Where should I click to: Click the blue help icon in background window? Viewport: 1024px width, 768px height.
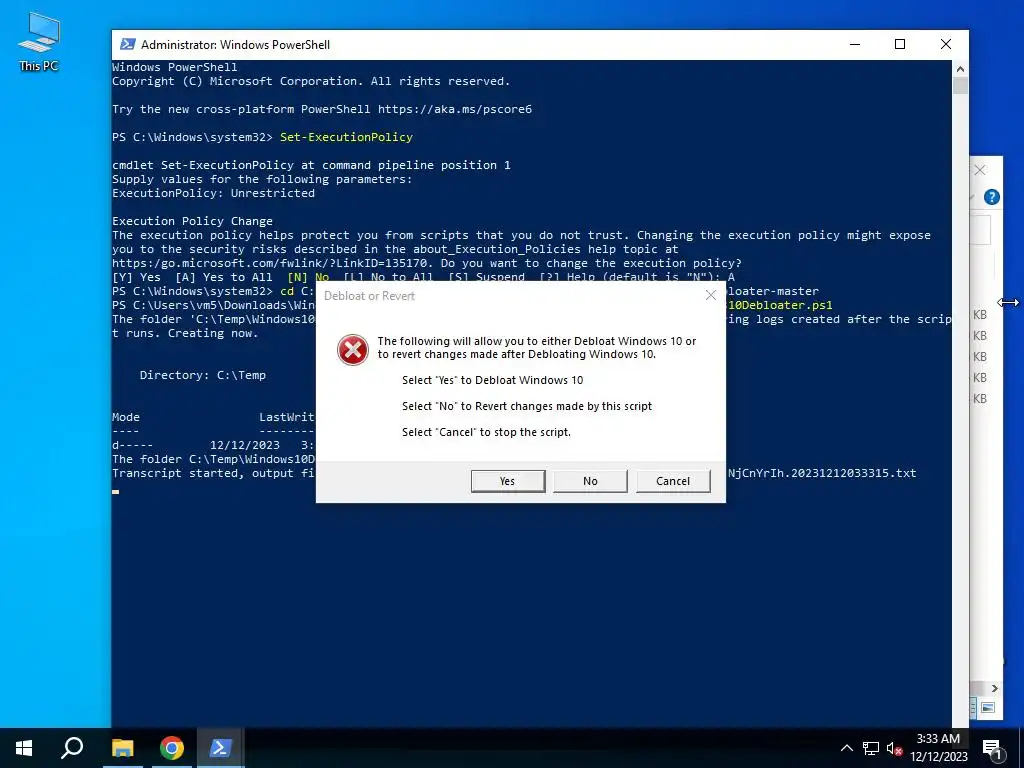click(x=991, y=197)
